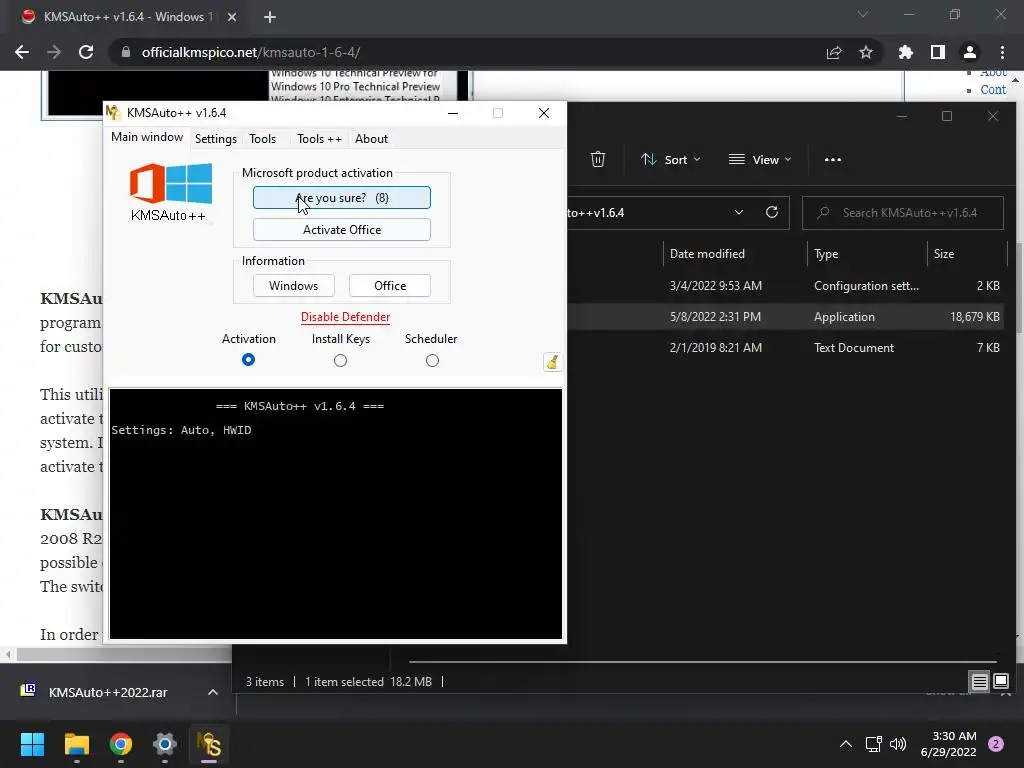Bookmark this page with the star icon

(866, 52)
